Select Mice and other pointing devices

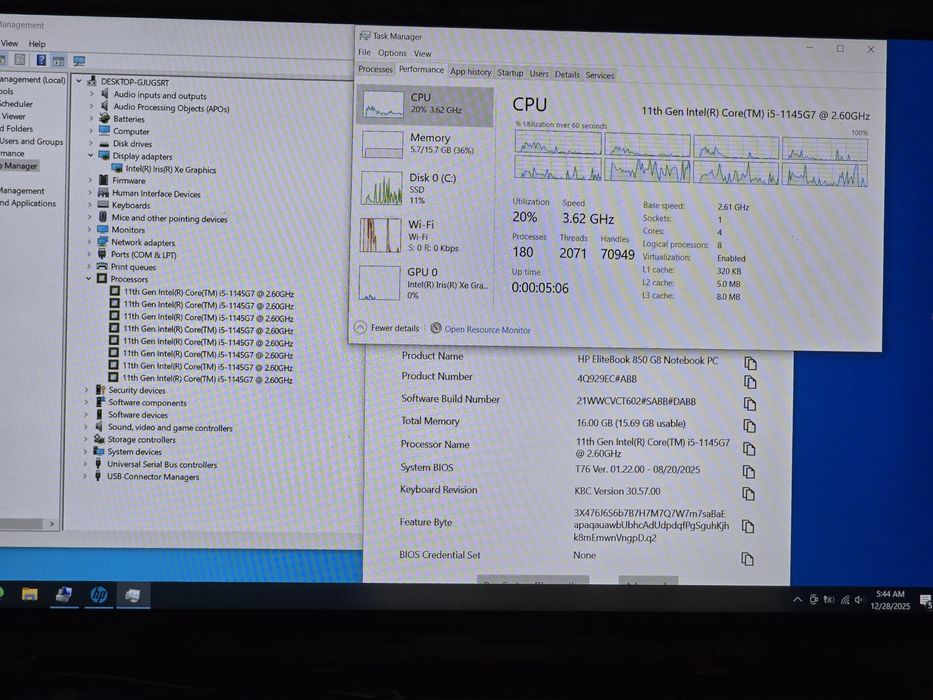(x=162, y=218)
